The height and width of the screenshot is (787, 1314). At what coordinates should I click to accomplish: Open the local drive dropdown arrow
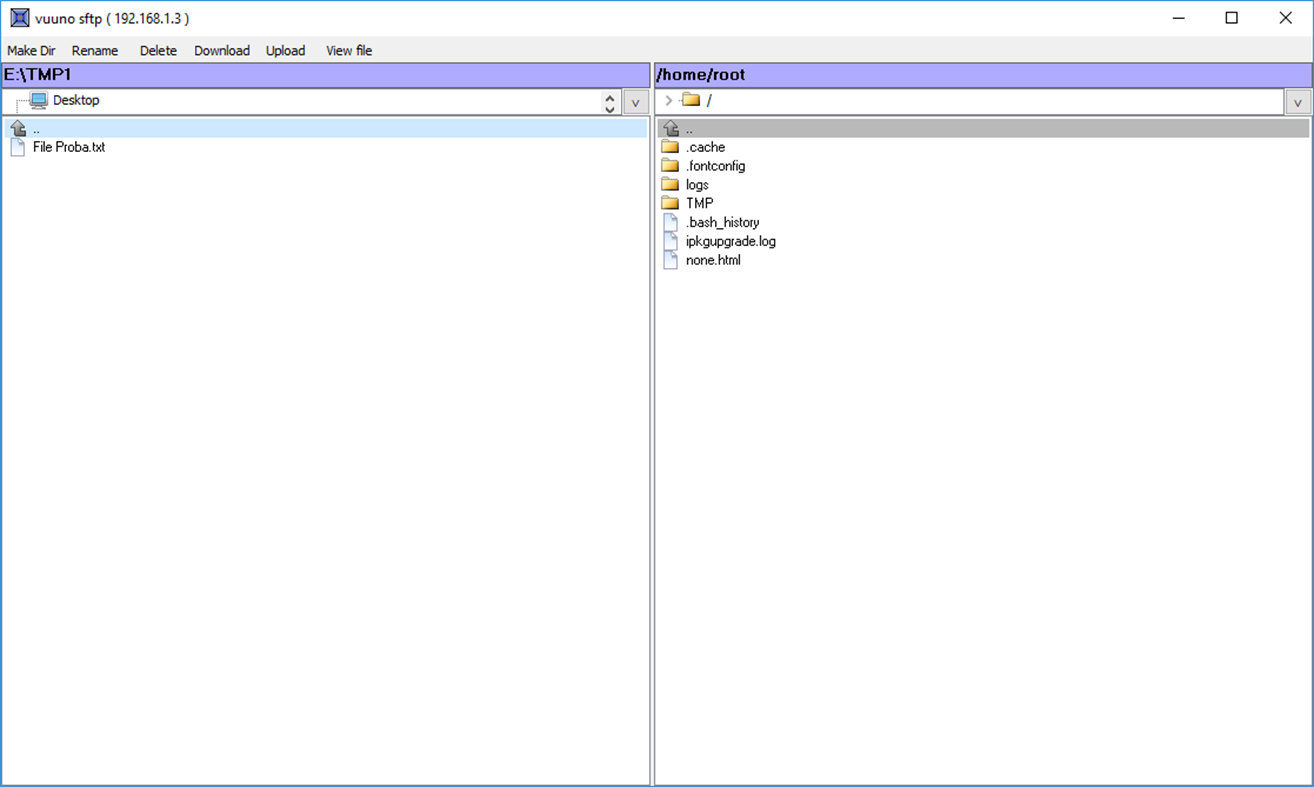pyautogui.click(x=635, y=102)
